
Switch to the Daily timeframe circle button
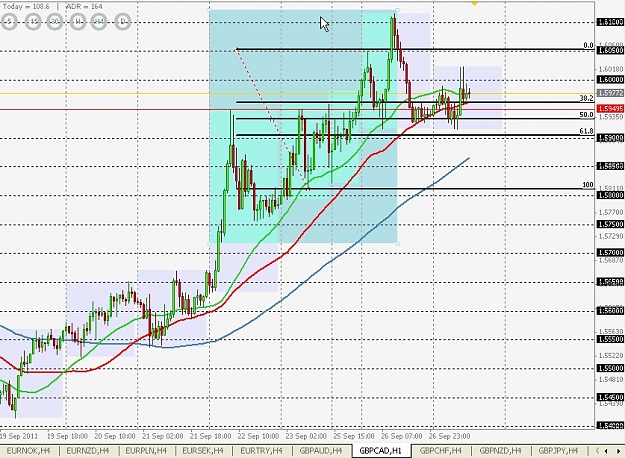122,21
